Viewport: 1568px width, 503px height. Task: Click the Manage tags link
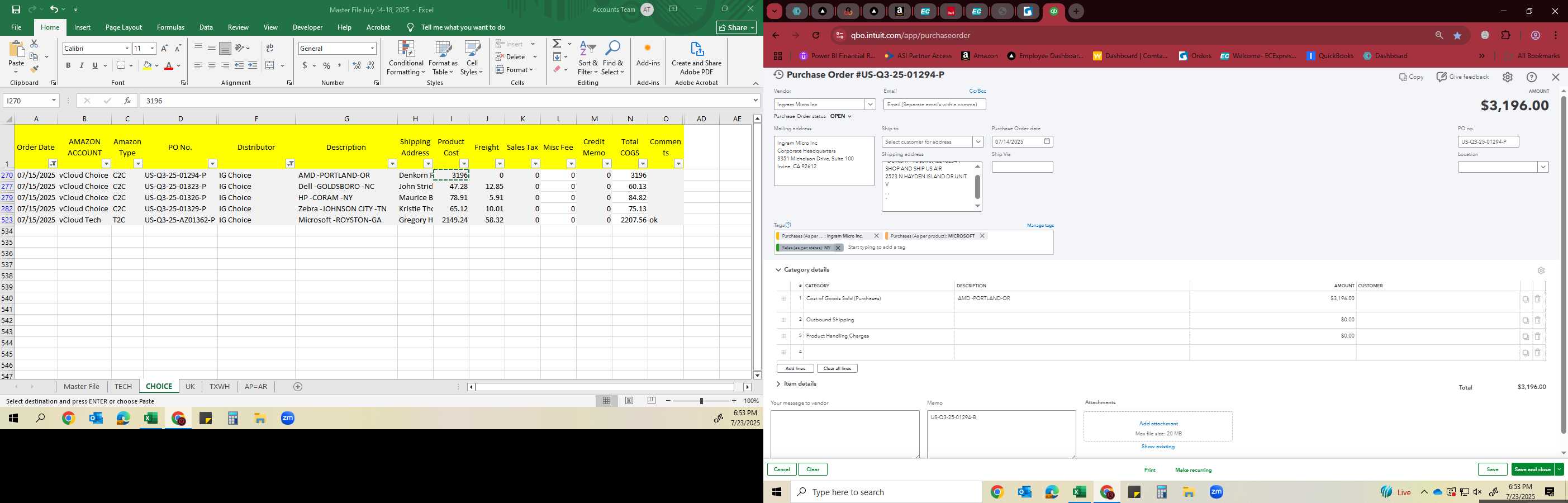tap(1040, 225)
